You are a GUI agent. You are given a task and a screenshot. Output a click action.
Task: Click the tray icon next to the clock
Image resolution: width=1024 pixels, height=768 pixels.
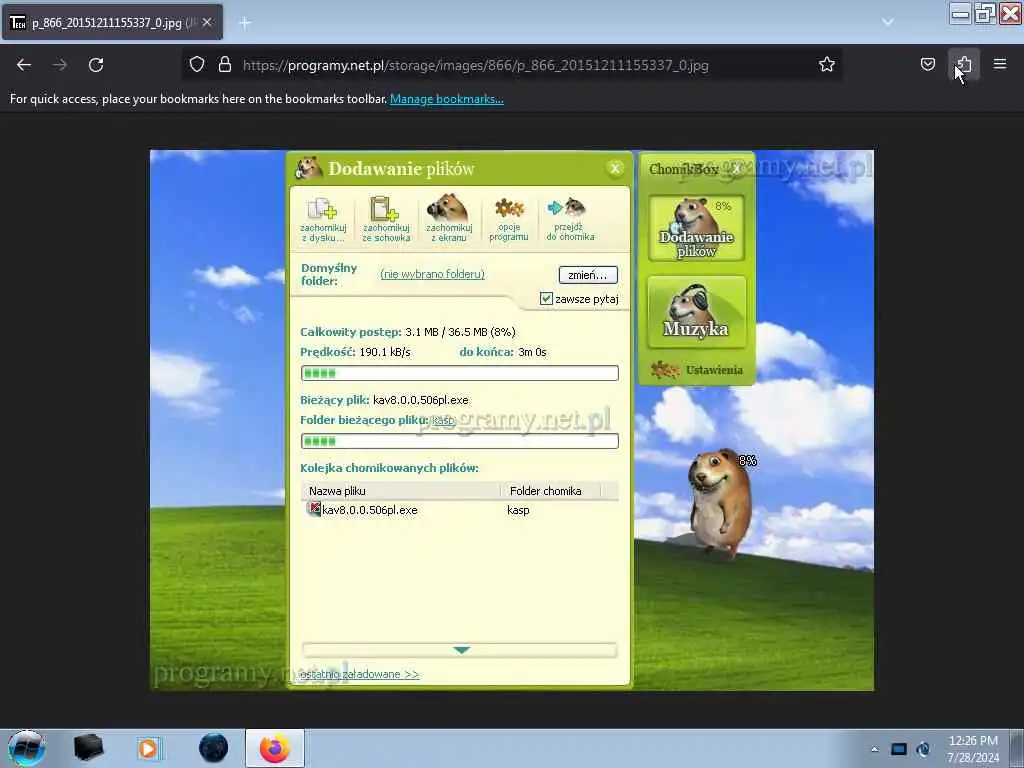[923, 749]
